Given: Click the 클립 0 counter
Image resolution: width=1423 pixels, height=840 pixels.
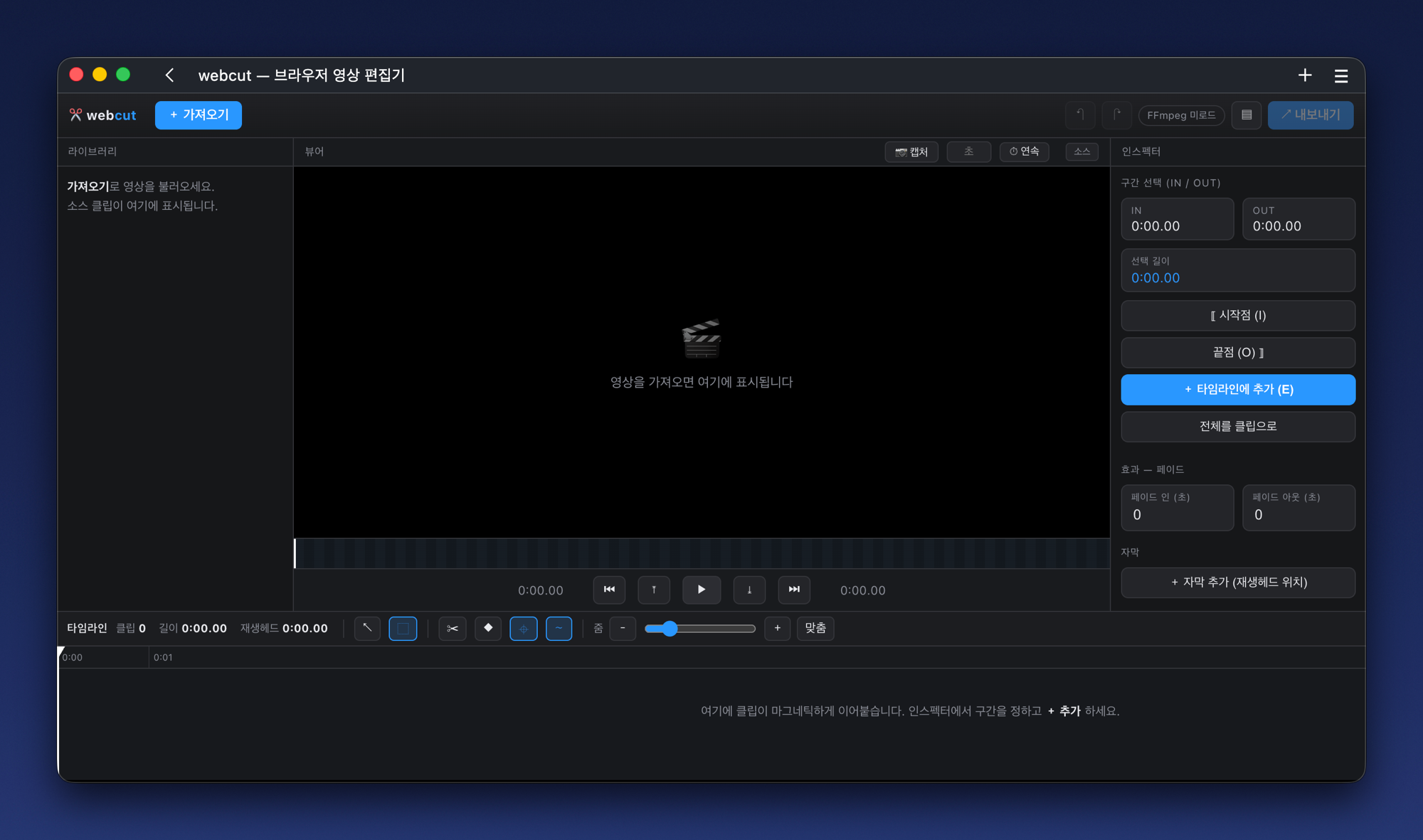Looking at the screenshot, I should coord(131,629).
